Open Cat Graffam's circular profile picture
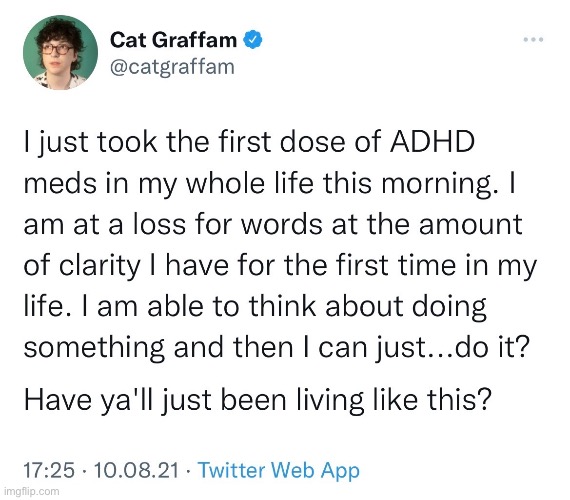Screen dimensions: 570x500 [60, 52]
